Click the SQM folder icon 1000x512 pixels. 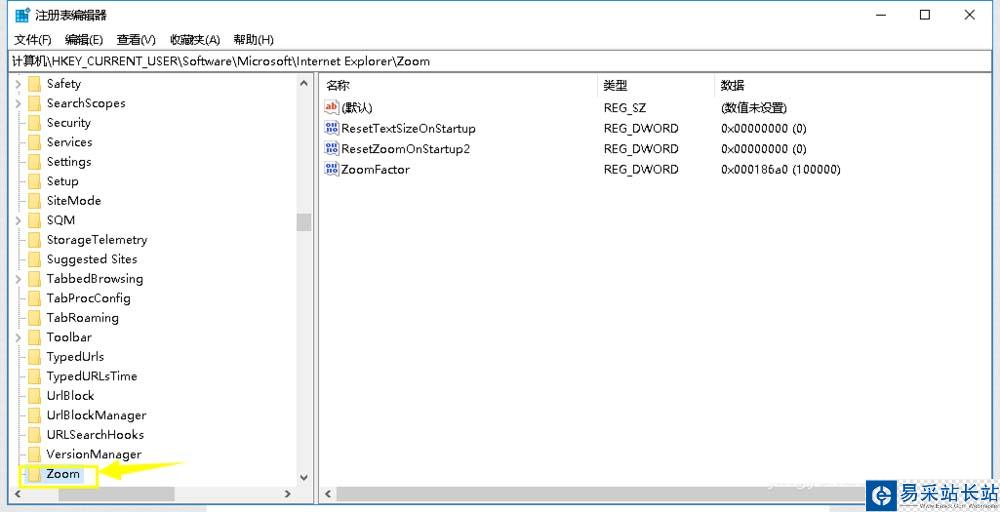(x=34, y=221)
